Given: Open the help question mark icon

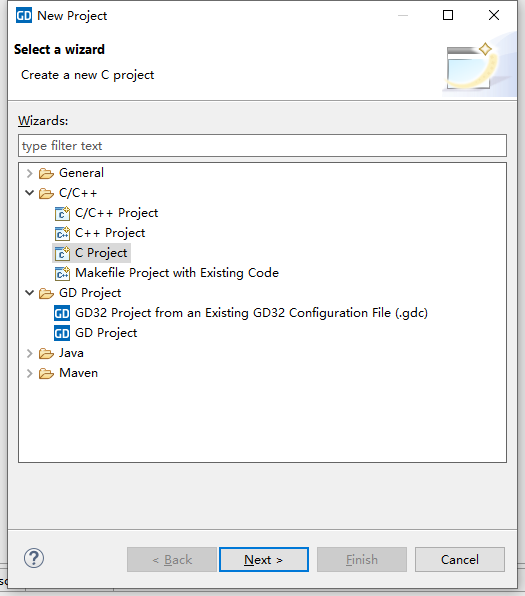Looking at the screenshot, I should click(x=34, y=558).
